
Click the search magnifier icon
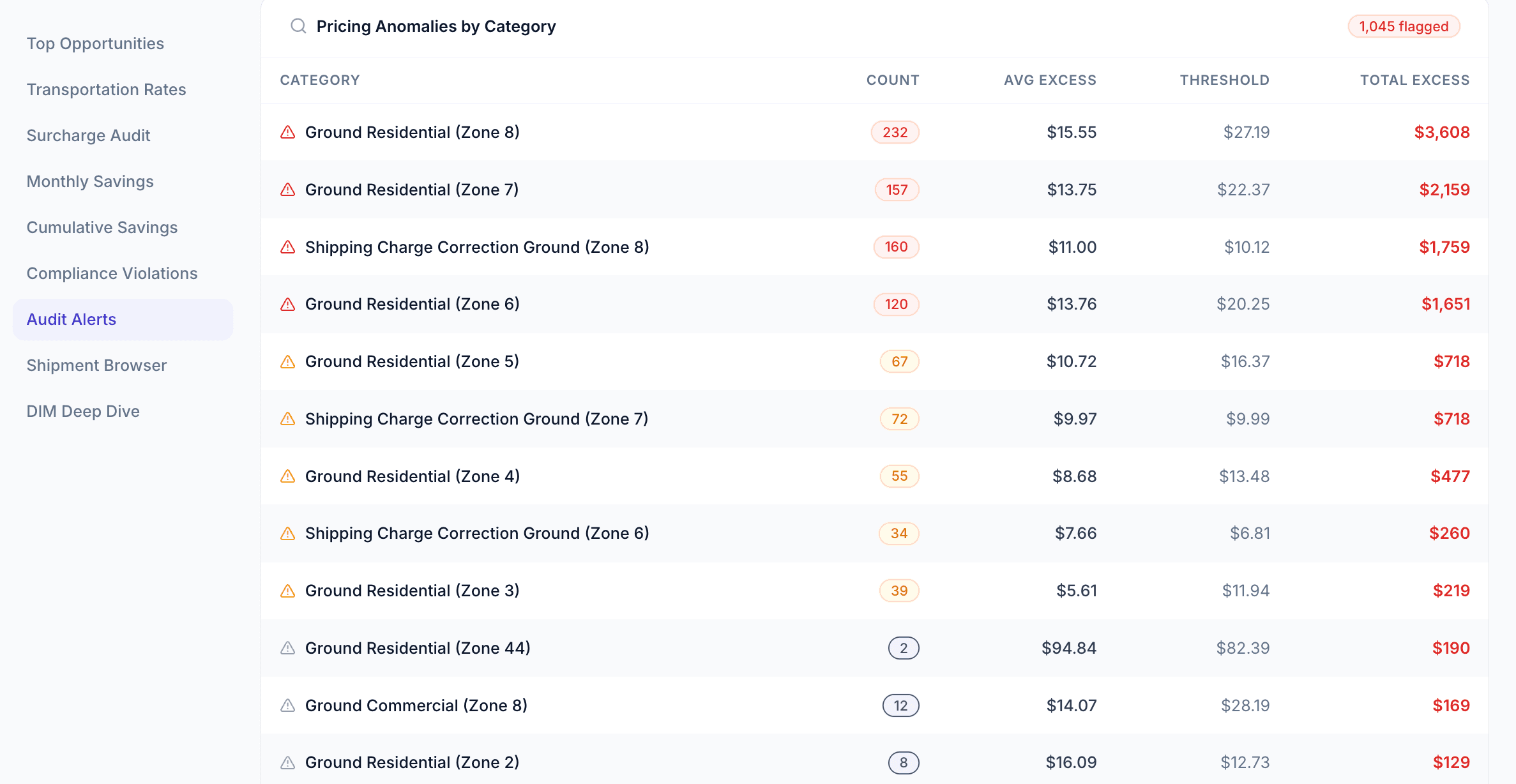(x=298, y=26)
